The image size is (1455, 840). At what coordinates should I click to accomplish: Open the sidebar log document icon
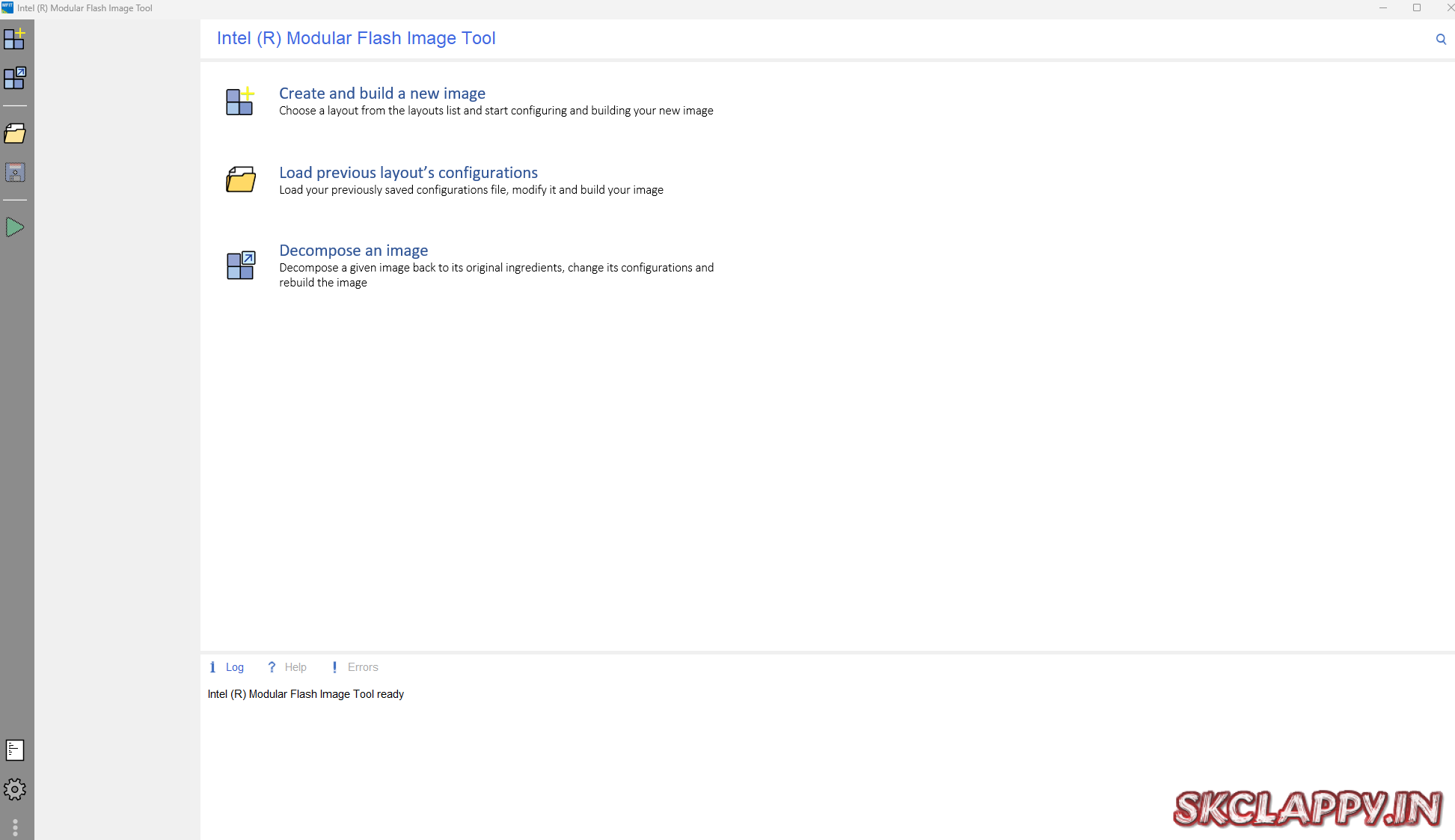(15, 750)
